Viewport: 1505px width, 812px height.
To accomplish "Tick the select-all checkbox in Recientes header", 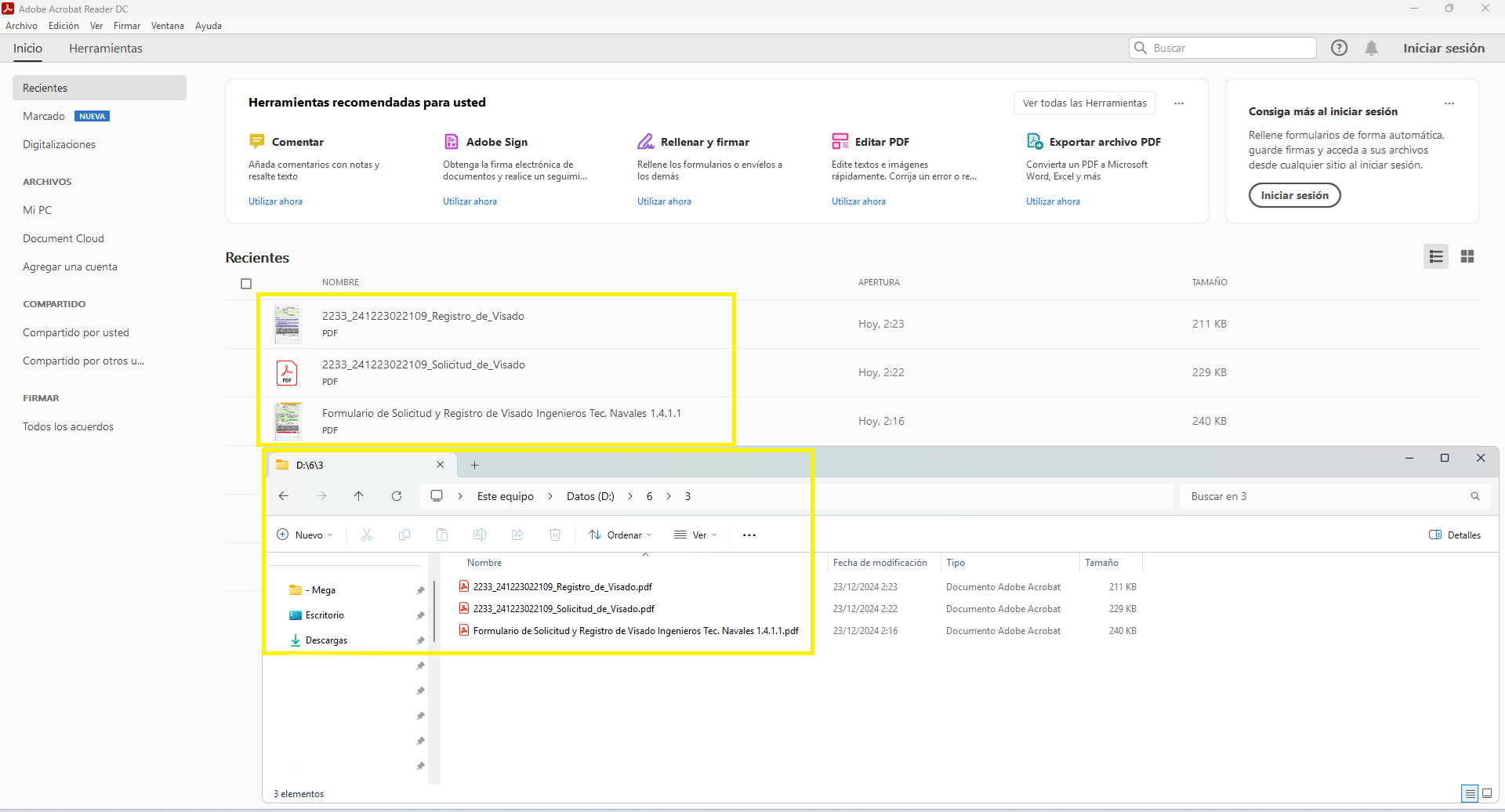I will (x=246, y=284).
